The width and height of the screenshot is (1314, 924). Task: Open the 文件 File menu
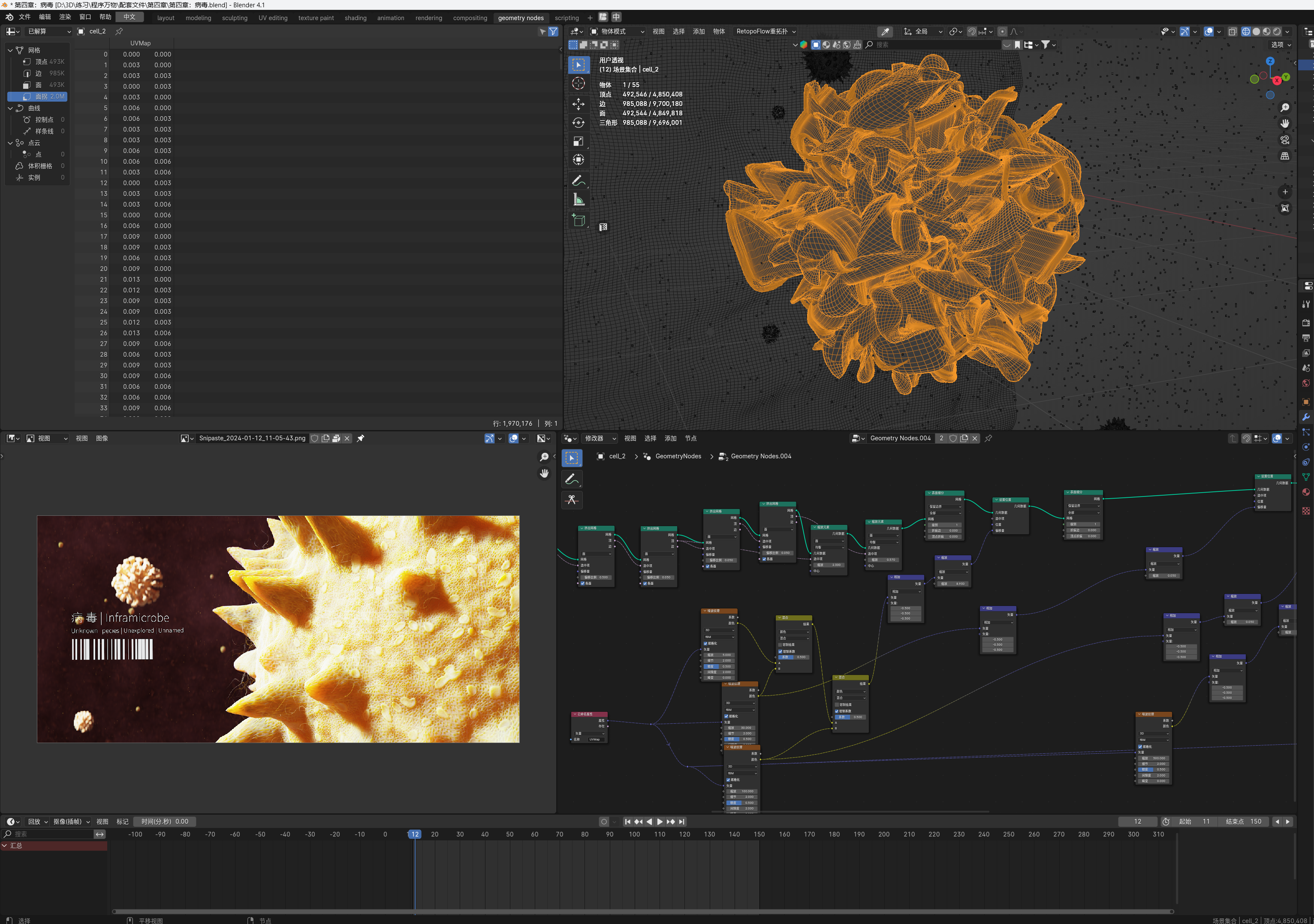coord(24,17)
